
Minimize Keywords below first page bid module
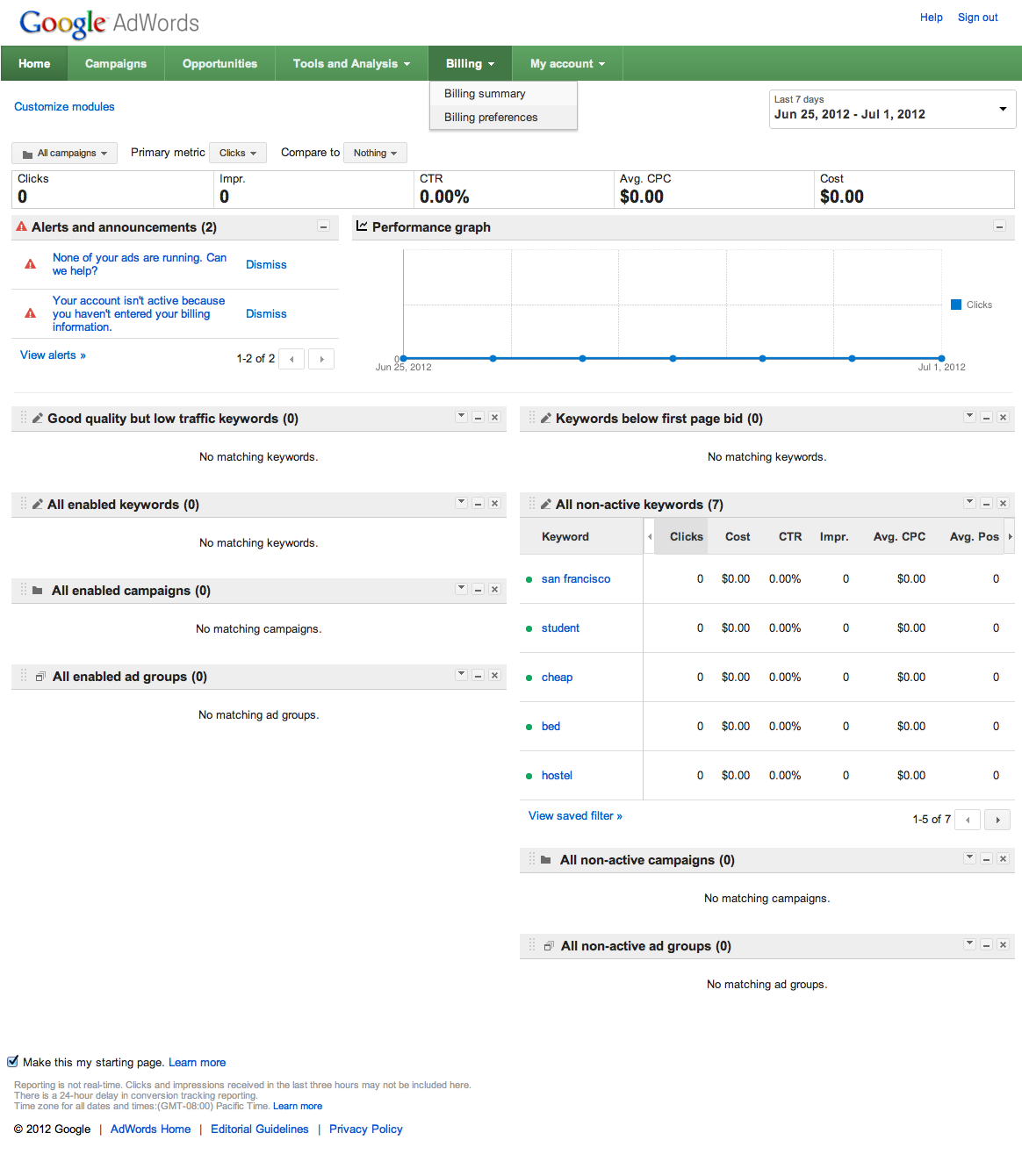[x=987, y=418]
